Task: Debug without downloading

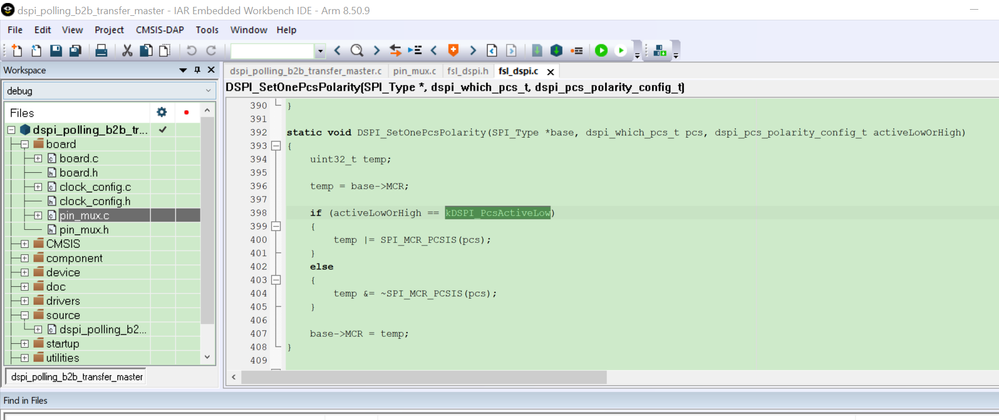Action: click(x=621, y=50)
